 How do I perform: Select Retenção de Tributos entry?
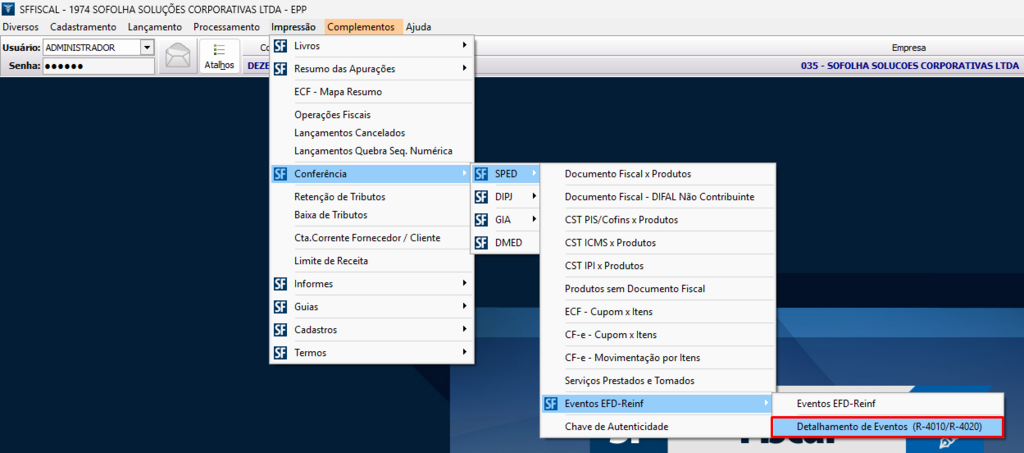coord(339,197)
